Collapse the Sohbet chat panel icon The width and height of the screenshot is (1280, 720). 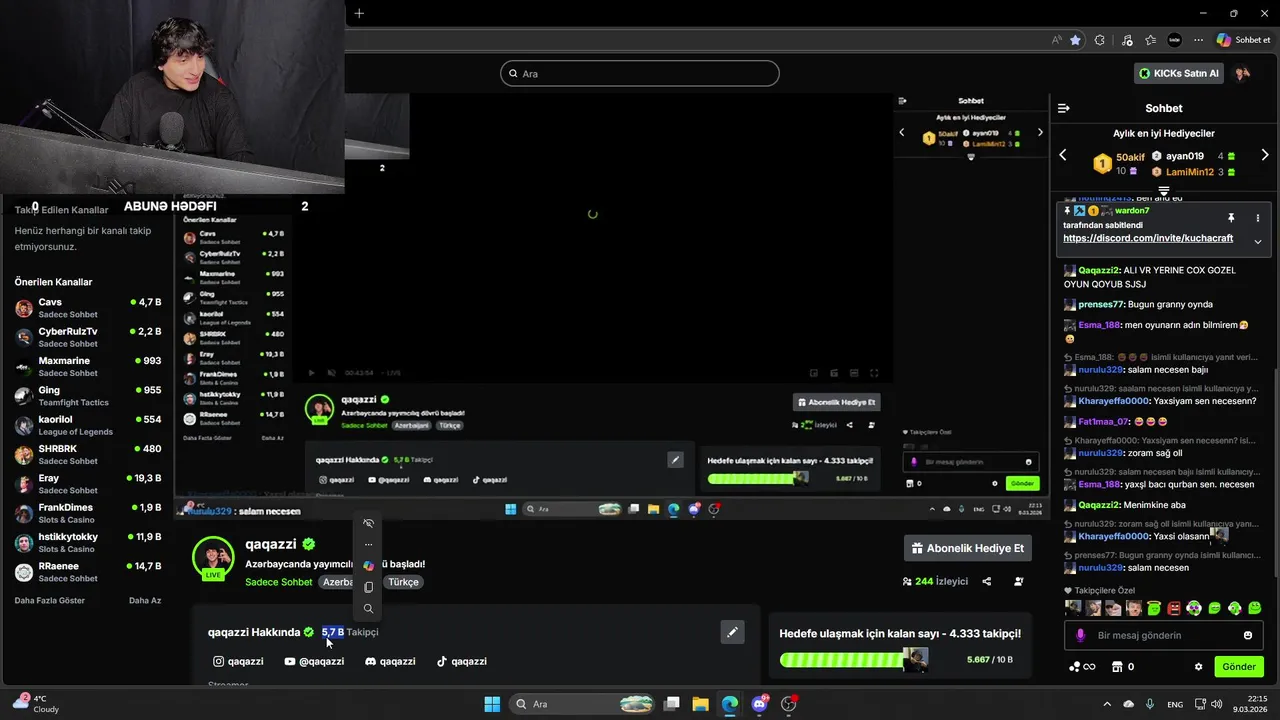click(x=1064, y=108)
